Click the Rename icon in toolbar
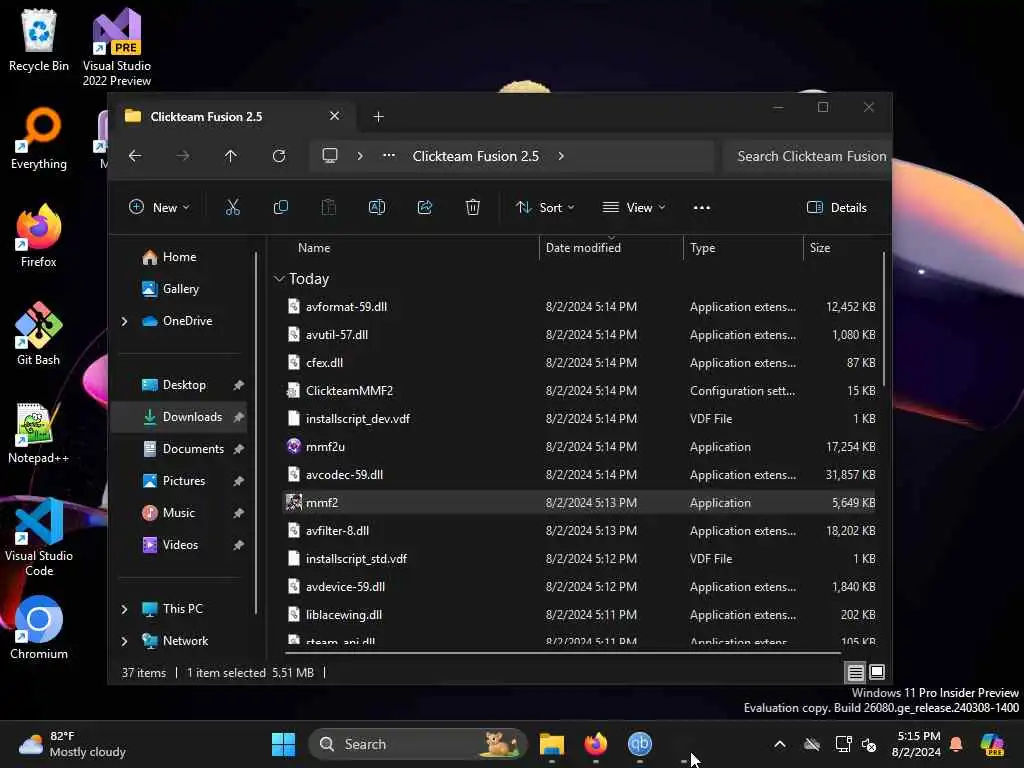The width and height of the screenshot is (1024, 768). (377, 208)
